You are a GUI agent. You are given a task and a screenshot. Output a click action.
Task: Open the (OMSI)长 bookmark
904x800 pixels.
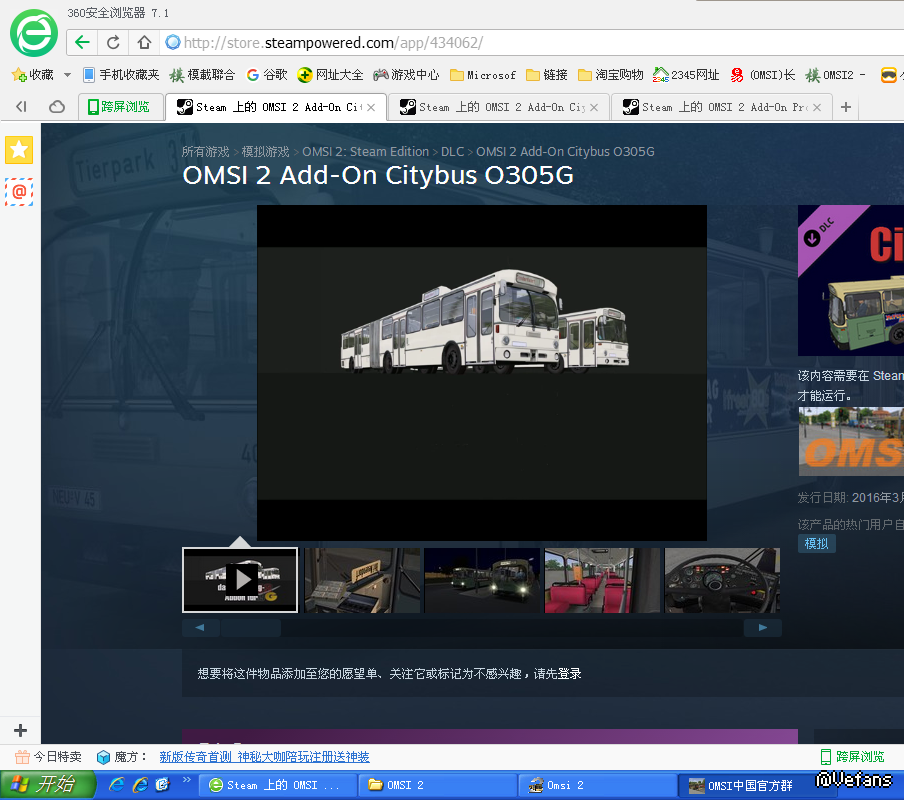[763, 75]
